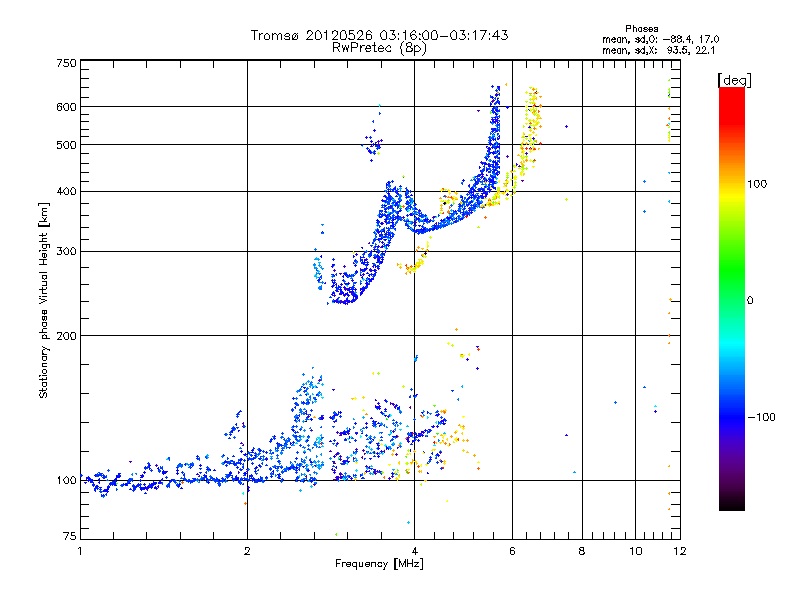800x600 pixels.
Task: Click the x-axis label '1'
Action: (80, 551)
